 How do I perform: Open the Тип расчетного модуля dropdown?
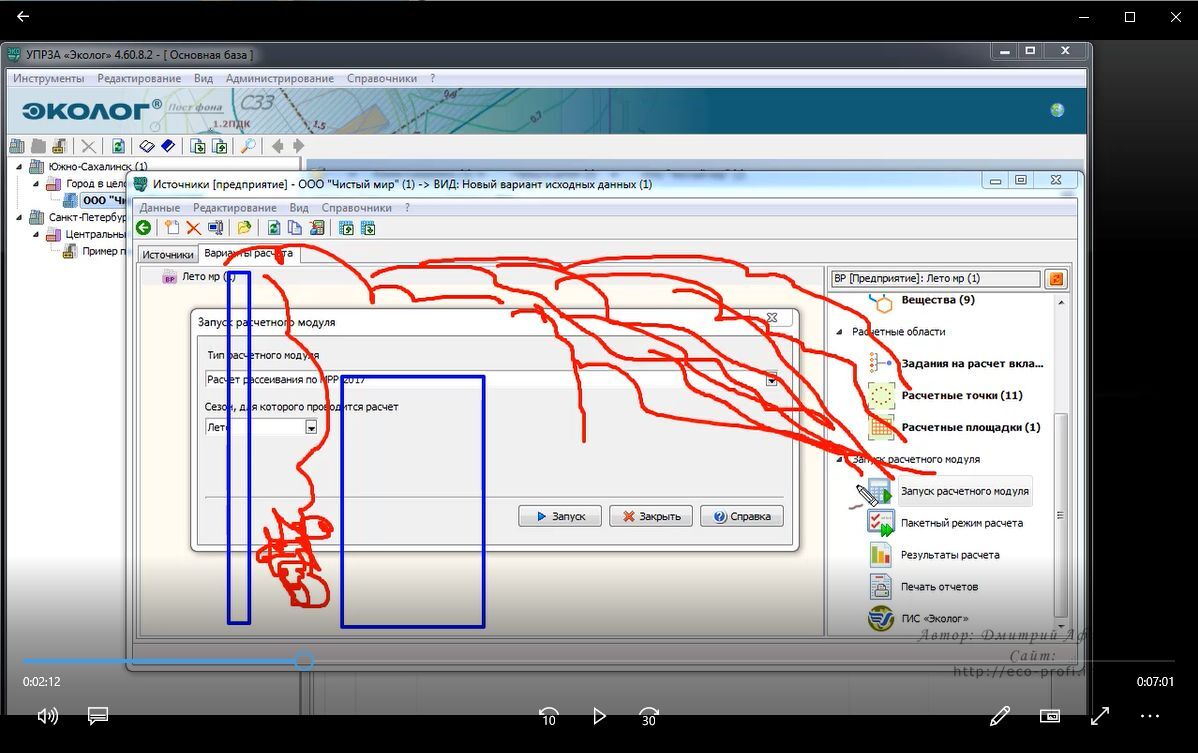pos(771,380)
